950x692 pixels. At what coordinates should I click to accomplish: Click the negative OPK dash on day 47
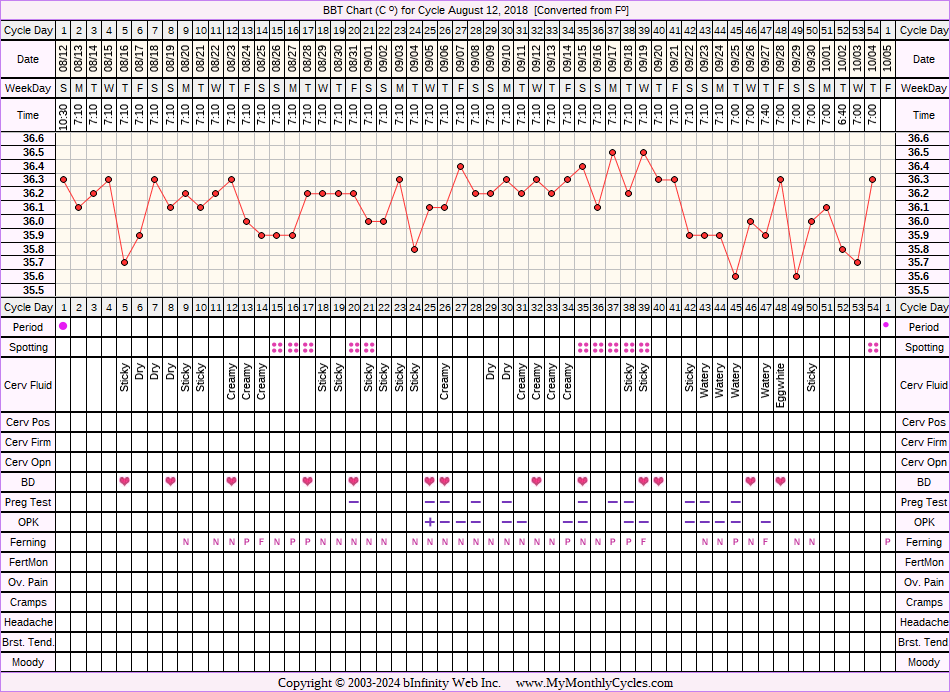765,522
